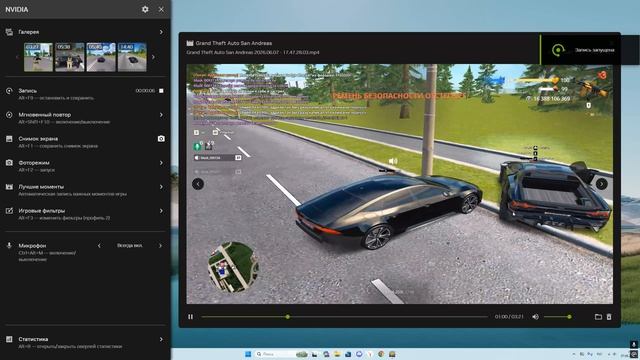This screenshot has width=640, height=360.
Task: Open gallery thumbnail labeled 05:38
Action: [x=69, y=57]
